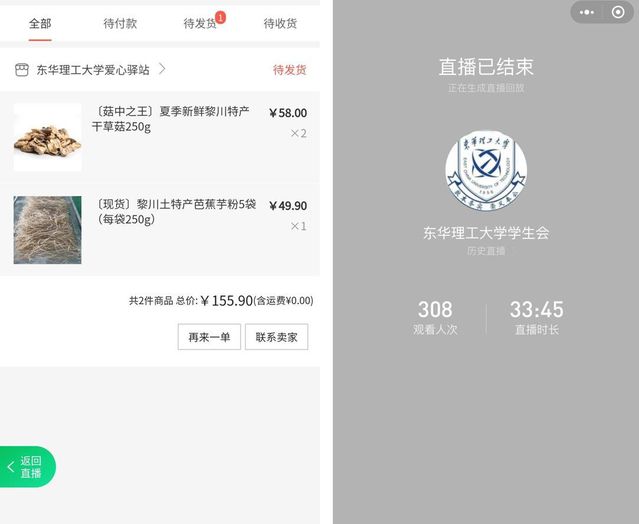Go to the 待收货 tab
The height and width of the screenshot is (524, 639).
pyautogui.click(x=280, y=23)
